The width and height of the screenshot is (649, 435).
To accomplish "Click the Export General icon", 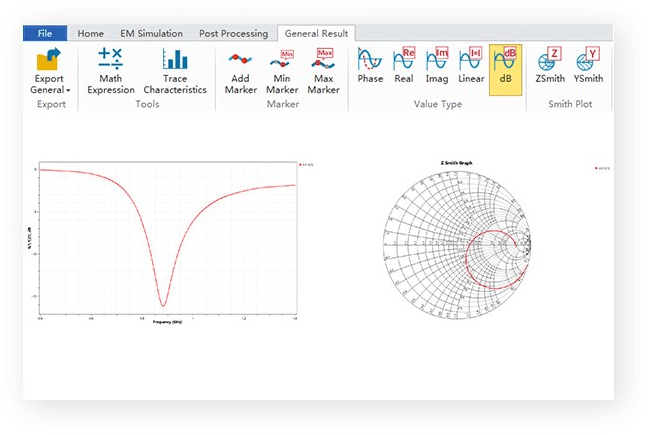I will point(49,59).
